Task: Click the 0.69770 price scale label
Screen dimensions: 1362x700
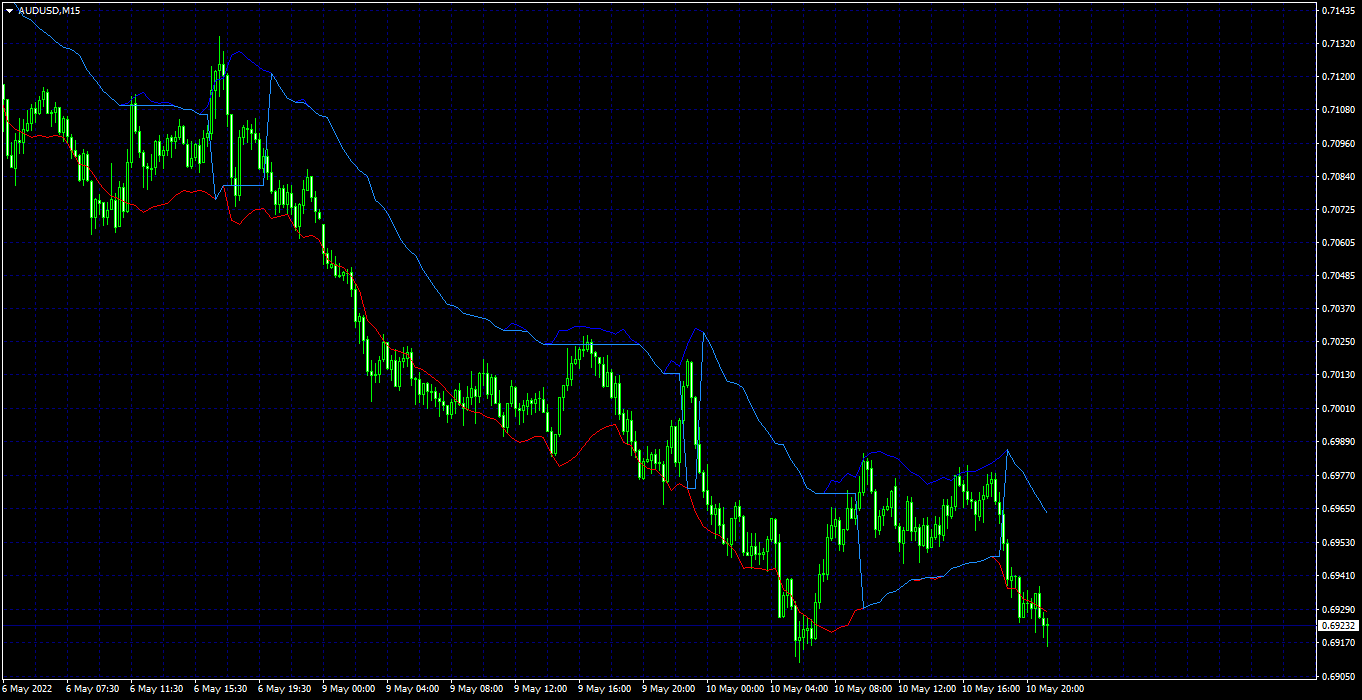Action: [1338, 475]
